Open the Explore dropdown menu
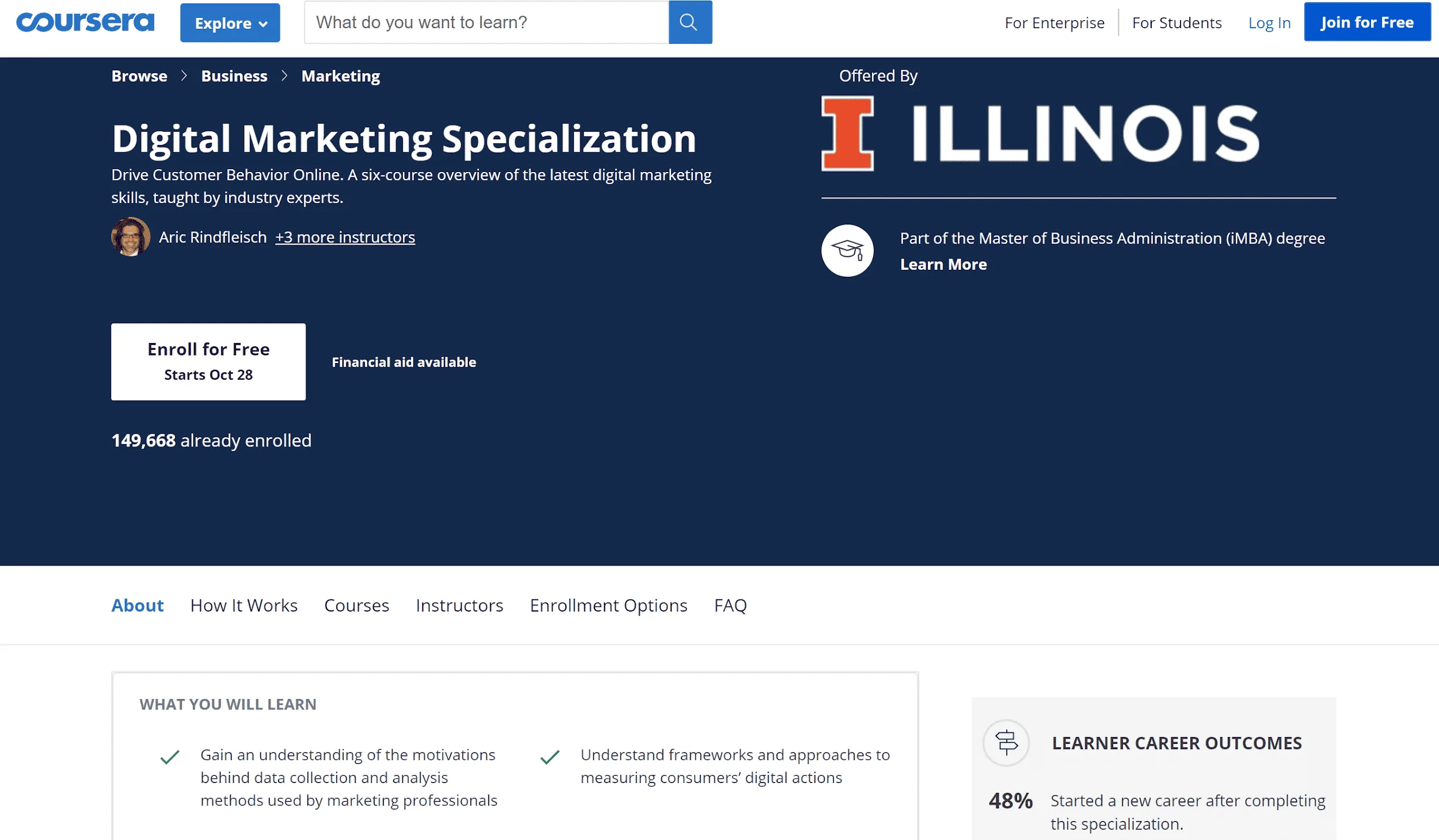The image size is (1439, 840). [230, 23]
